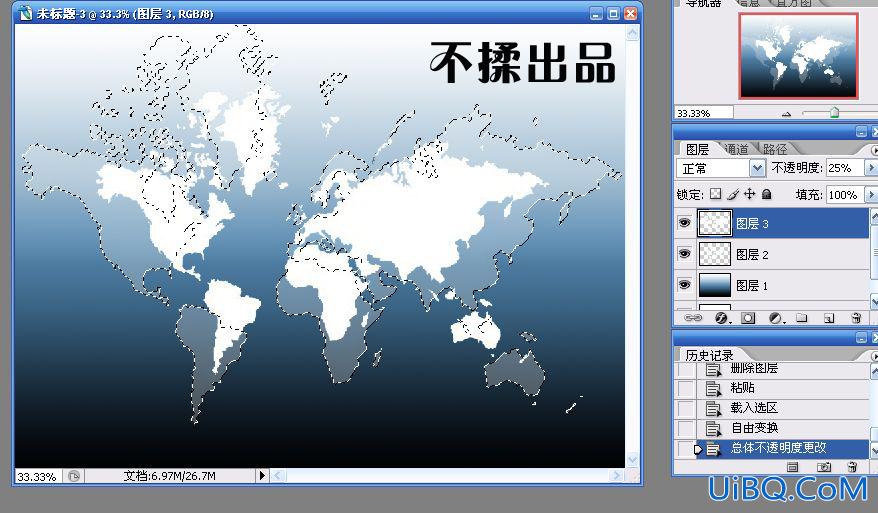Open the History panel flyout menu arrow
The width and height of the screenshot is (878, 513).
click(874, 355)
